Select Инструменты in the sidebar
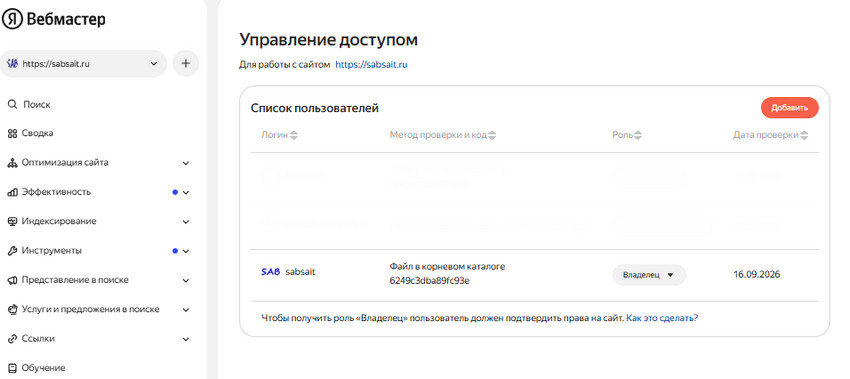Screen dimensions: 850x379 pyautogui.click(x=52, y=250)
